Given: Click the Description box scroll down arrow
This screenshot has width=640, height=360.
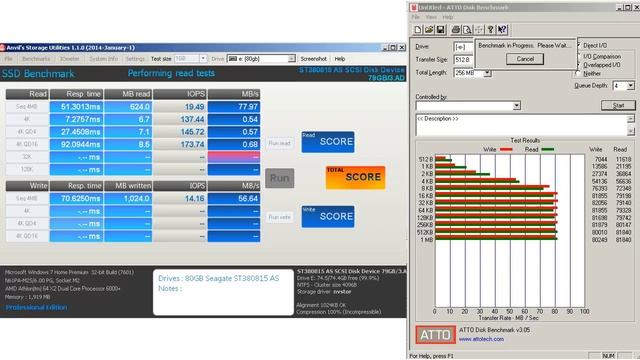Looking at the screenshot, I should click(631, 131).
